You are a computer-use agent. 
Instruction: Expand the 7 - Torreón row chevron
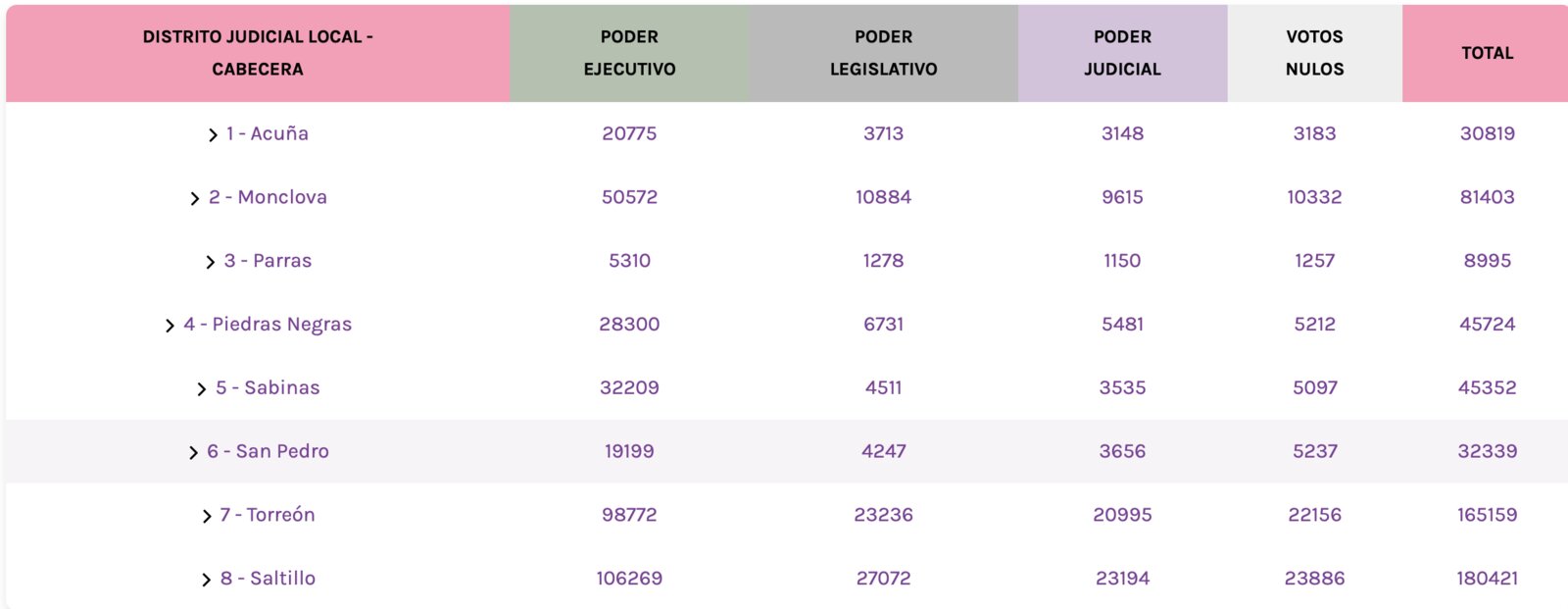point(206,516)
